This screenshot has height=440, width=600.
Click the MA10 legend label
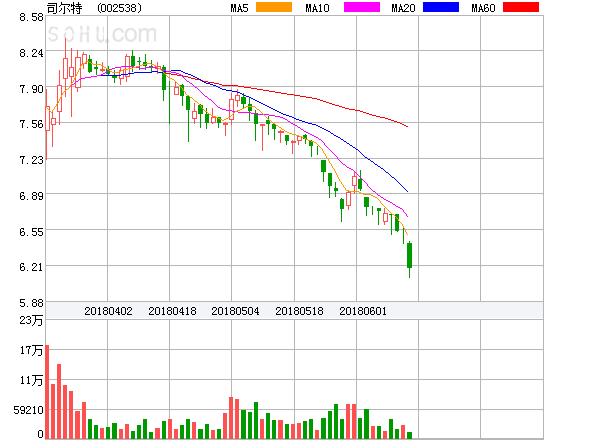pos(317,8)
